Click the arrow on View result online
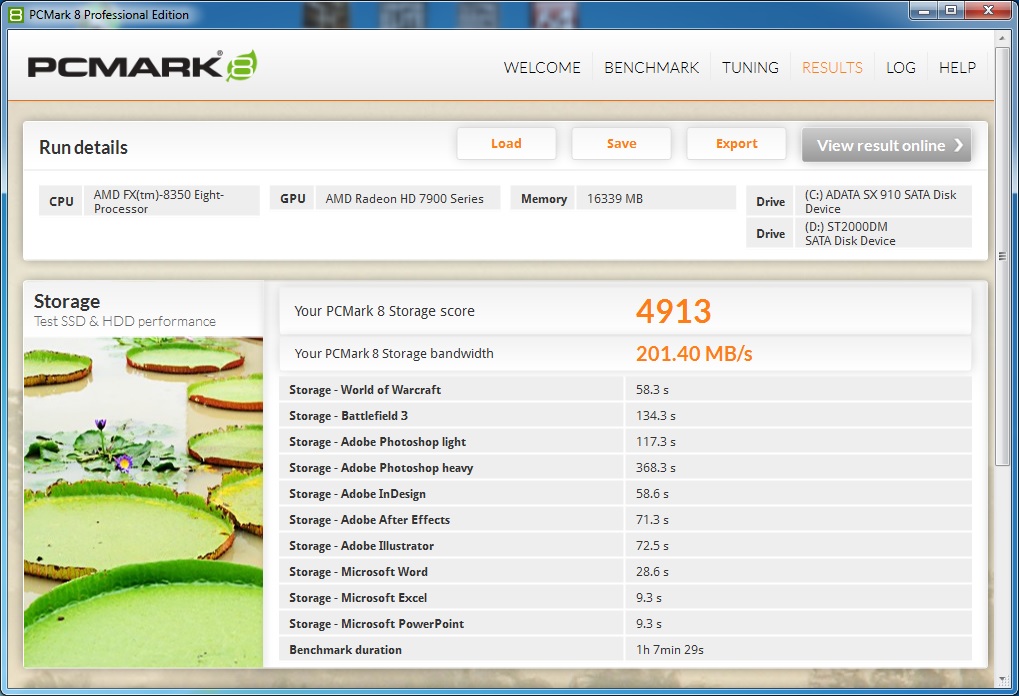 point(959,145)
